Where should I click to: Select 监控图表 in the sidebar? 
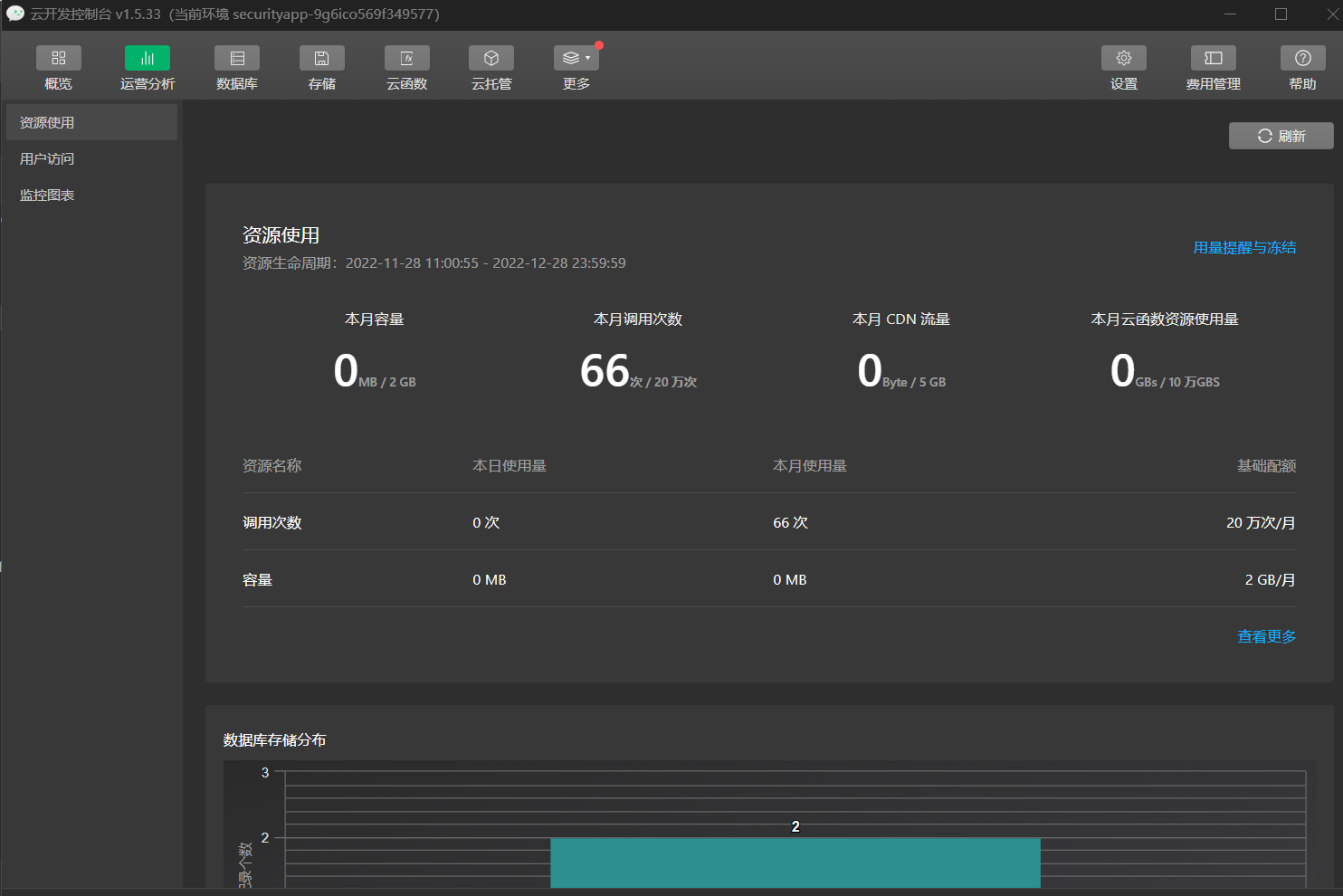pyautogui.click(x=91, y=195)
